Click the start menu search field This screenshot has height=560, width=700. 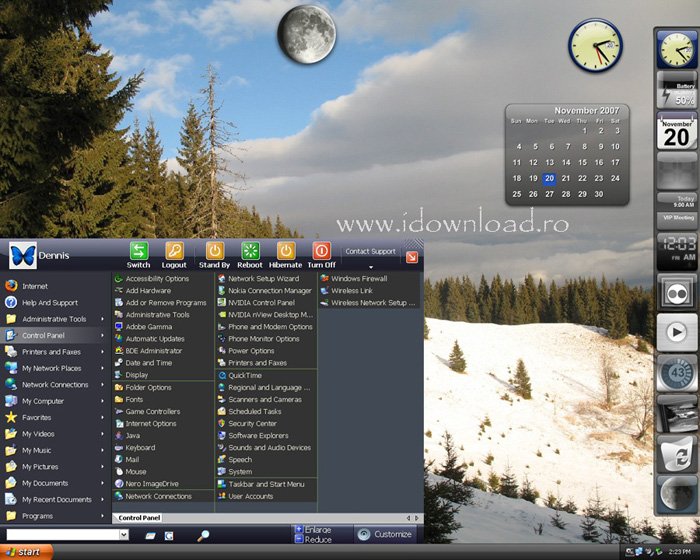(x=62, y=535)
